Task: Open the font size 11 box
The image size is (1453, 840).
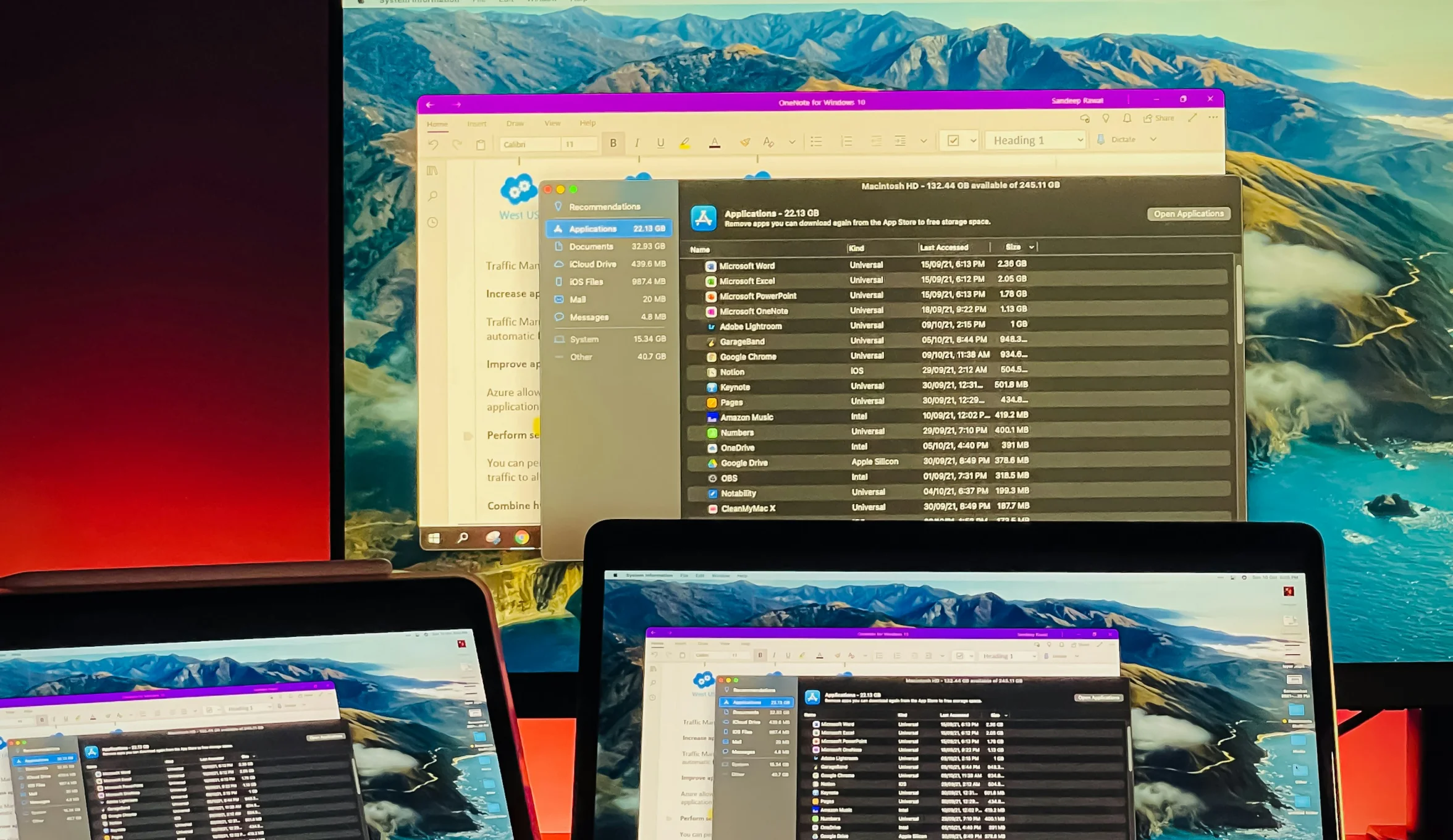Action: click(579, 145)
